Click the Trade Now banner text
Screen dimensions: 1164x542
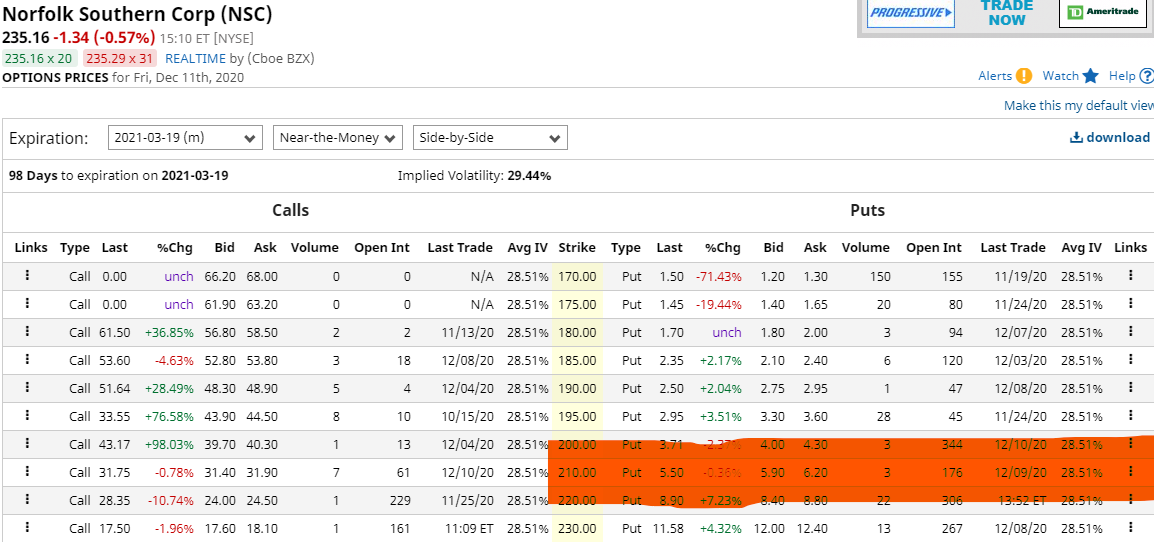1006,13
